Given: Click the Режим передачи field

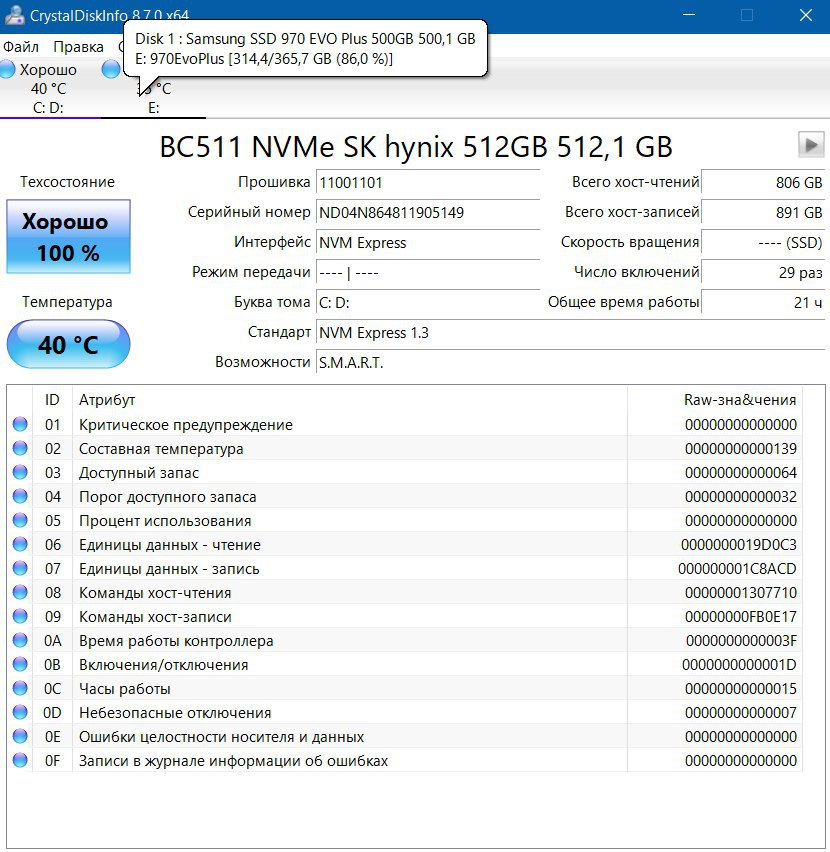Looking at the screenshot, I should point(428,272).
